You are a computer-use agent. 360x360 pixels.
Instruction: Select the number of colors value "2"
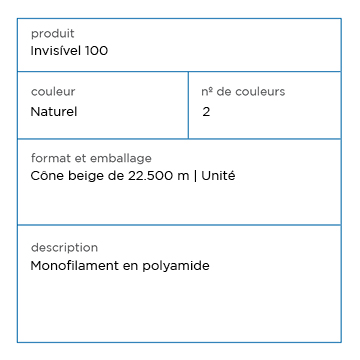pyautogui.click(x=206, y=112)
